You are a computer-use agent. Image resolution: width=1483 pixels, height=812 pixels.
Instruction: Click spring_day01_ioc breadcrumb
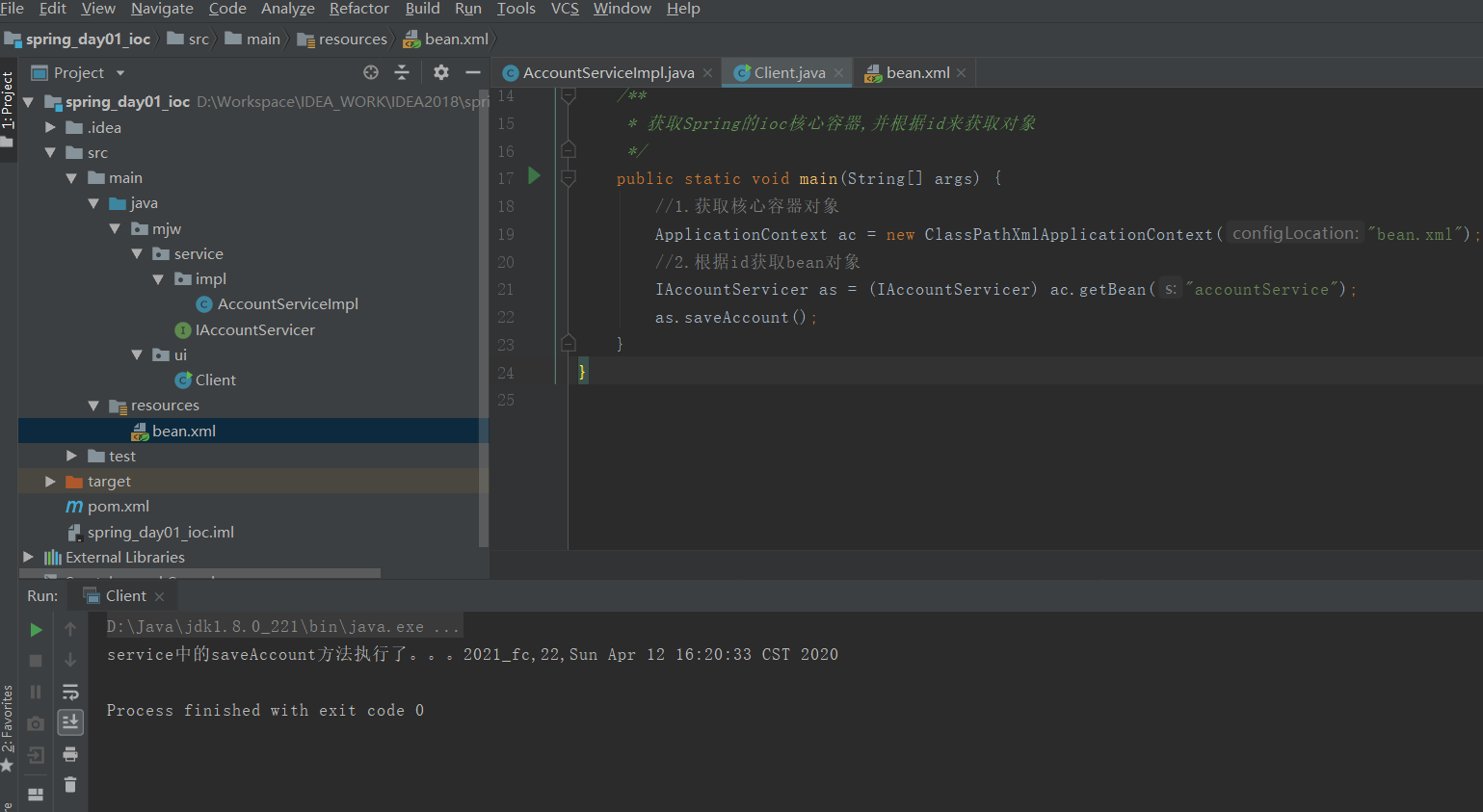pyautogui.click(x=78, y=39)
